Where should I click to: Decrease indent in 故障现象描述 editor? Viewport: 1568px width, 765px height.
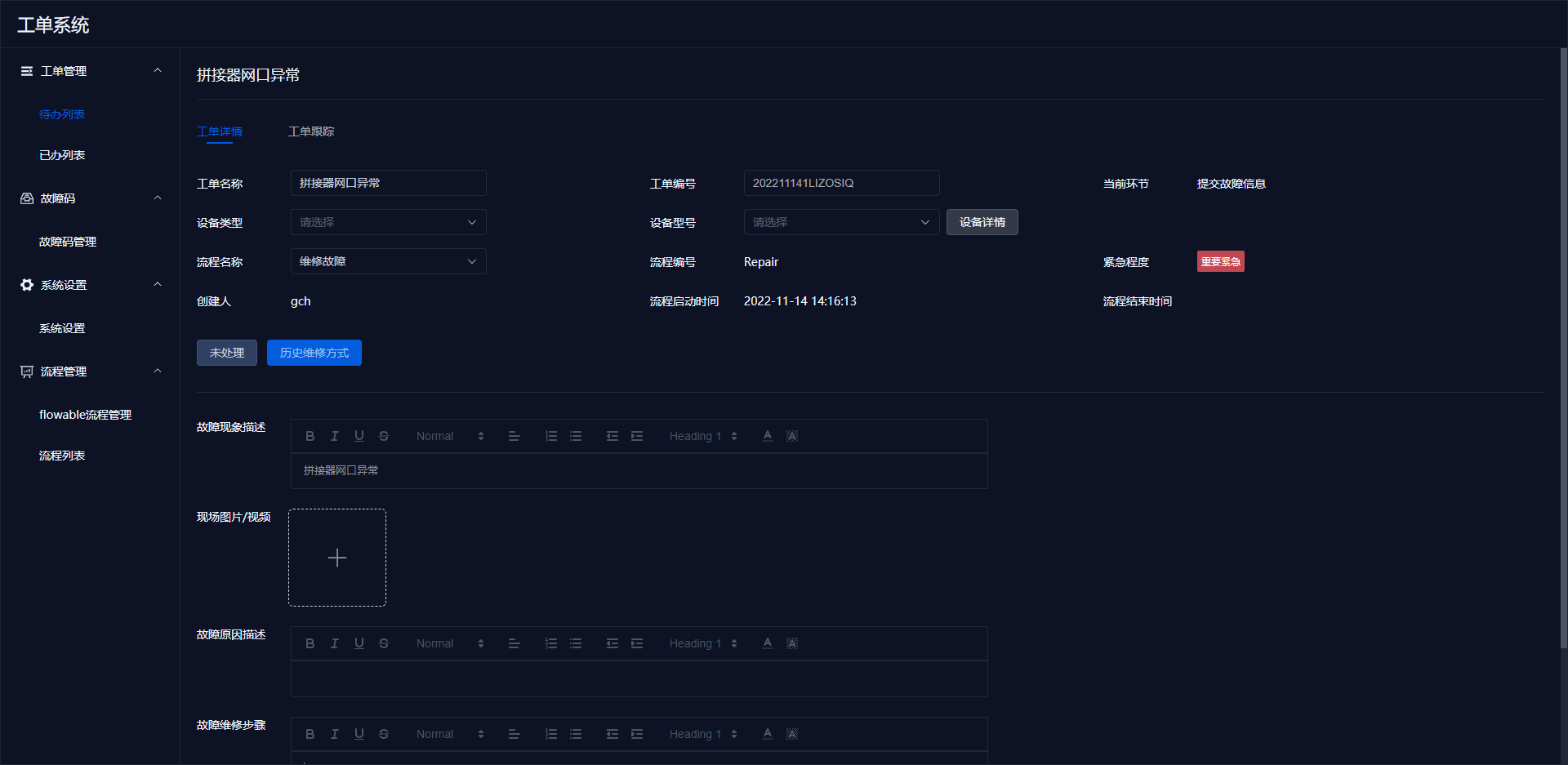click(x=612, y=436)
